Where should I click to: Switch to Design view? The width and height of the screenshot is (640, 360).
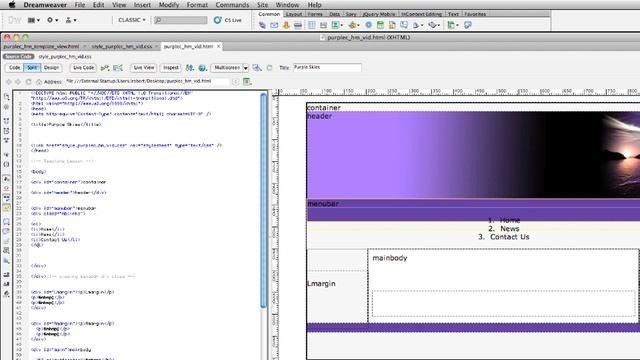[x=51, y=68]
